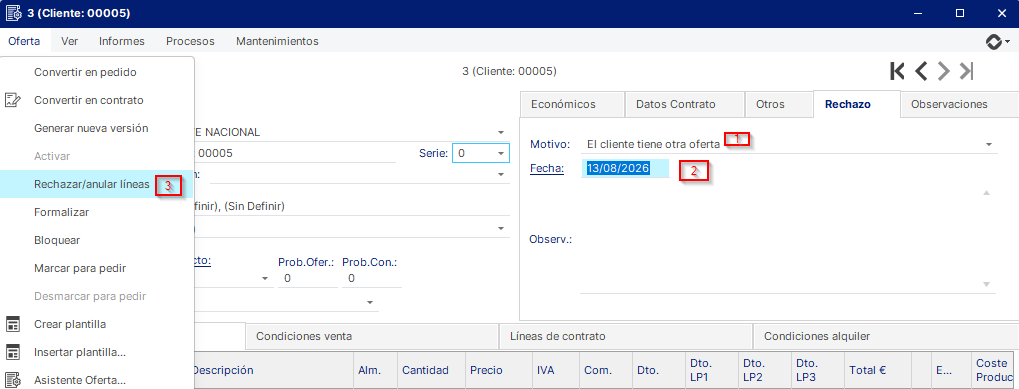Expand the dropdown below Prob.Ofer. field
The width and height of the screenshot is (1019, 389).
tap(370, 303)
